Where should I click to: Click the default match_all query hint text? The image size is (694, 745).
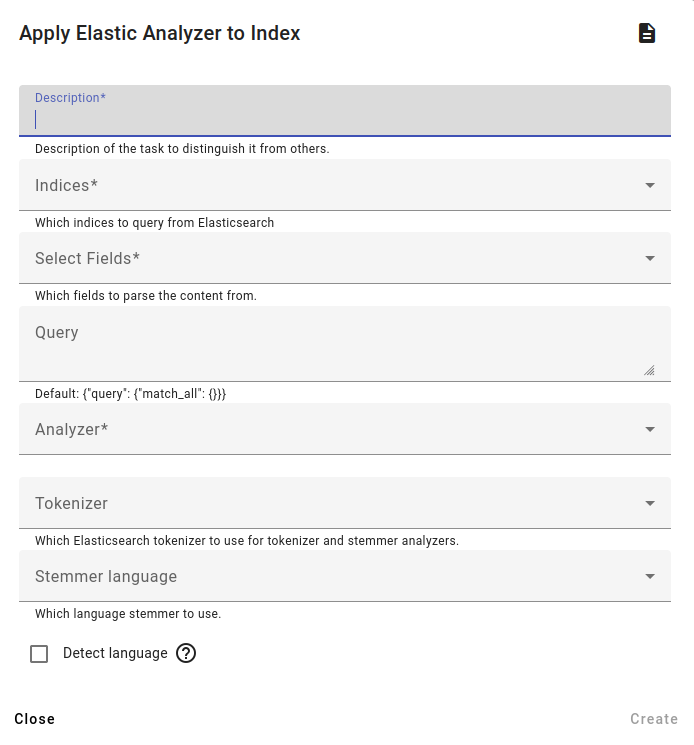click(131, 394)
